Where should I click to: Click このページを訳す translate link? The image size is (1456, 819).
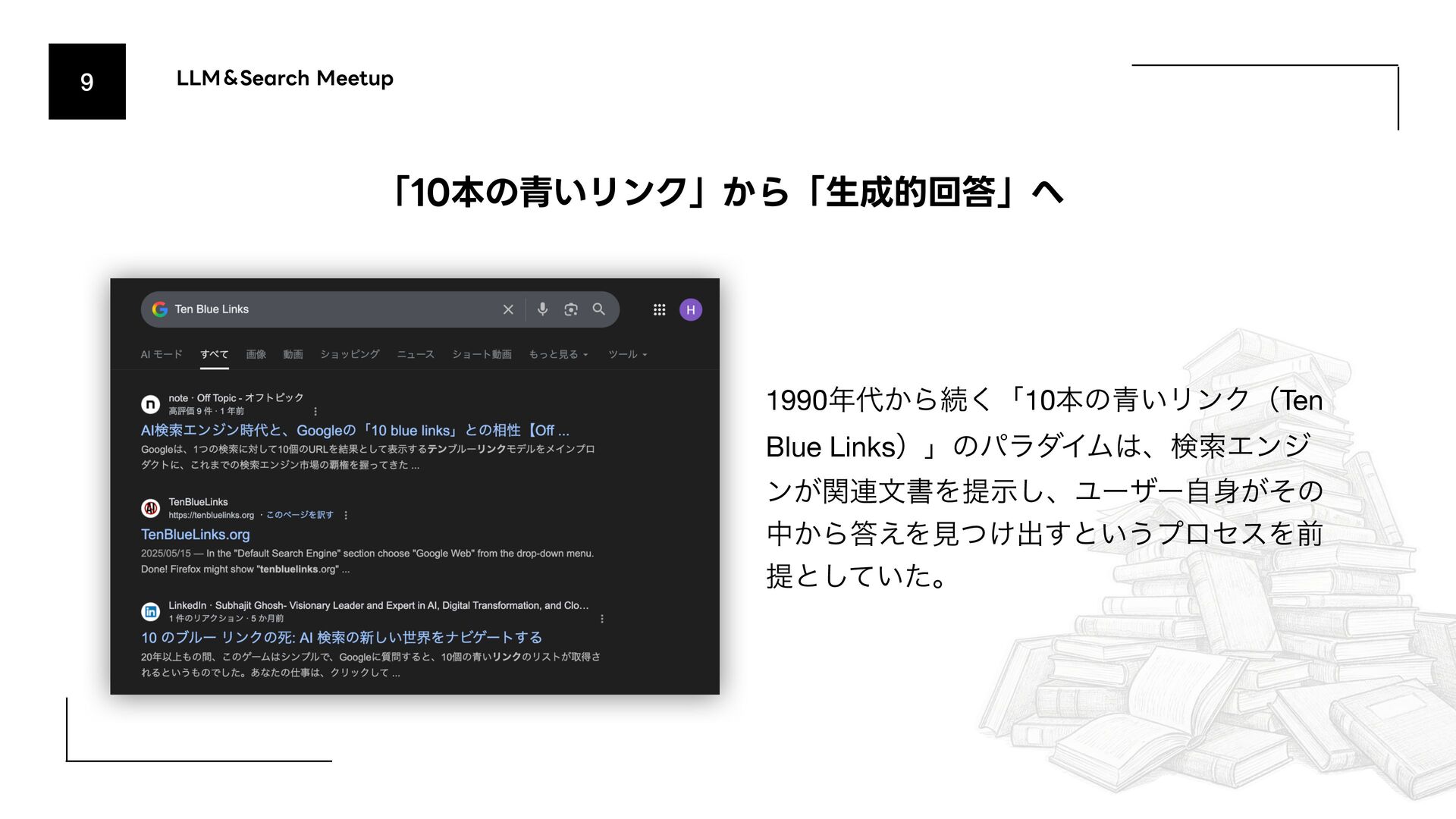pyautogui.click(x=299, y=515)
